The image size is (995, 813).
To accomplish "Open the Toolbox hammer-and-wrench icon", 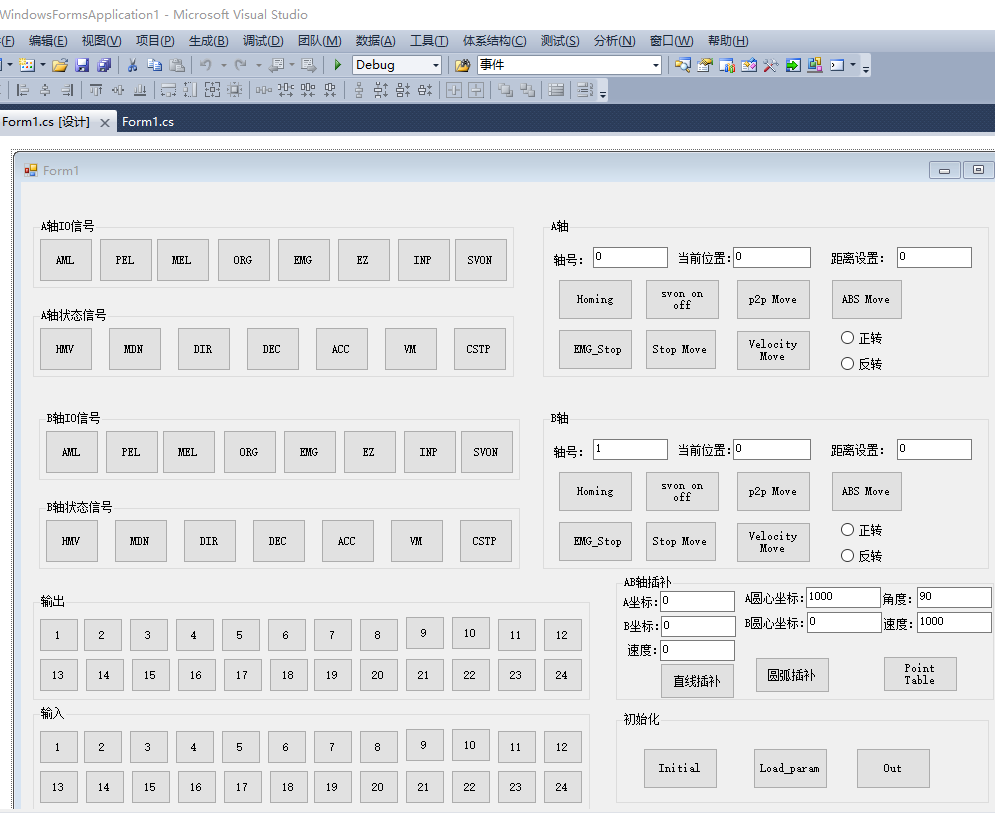I will click(770, 65).
